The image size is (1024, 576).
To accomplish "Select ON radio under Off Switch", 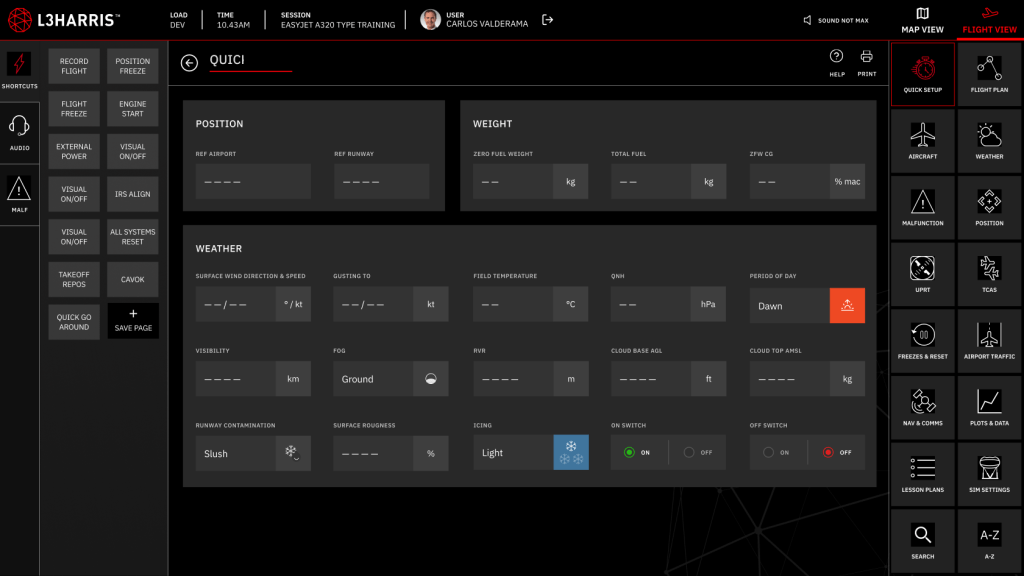I will pos(768,453).
